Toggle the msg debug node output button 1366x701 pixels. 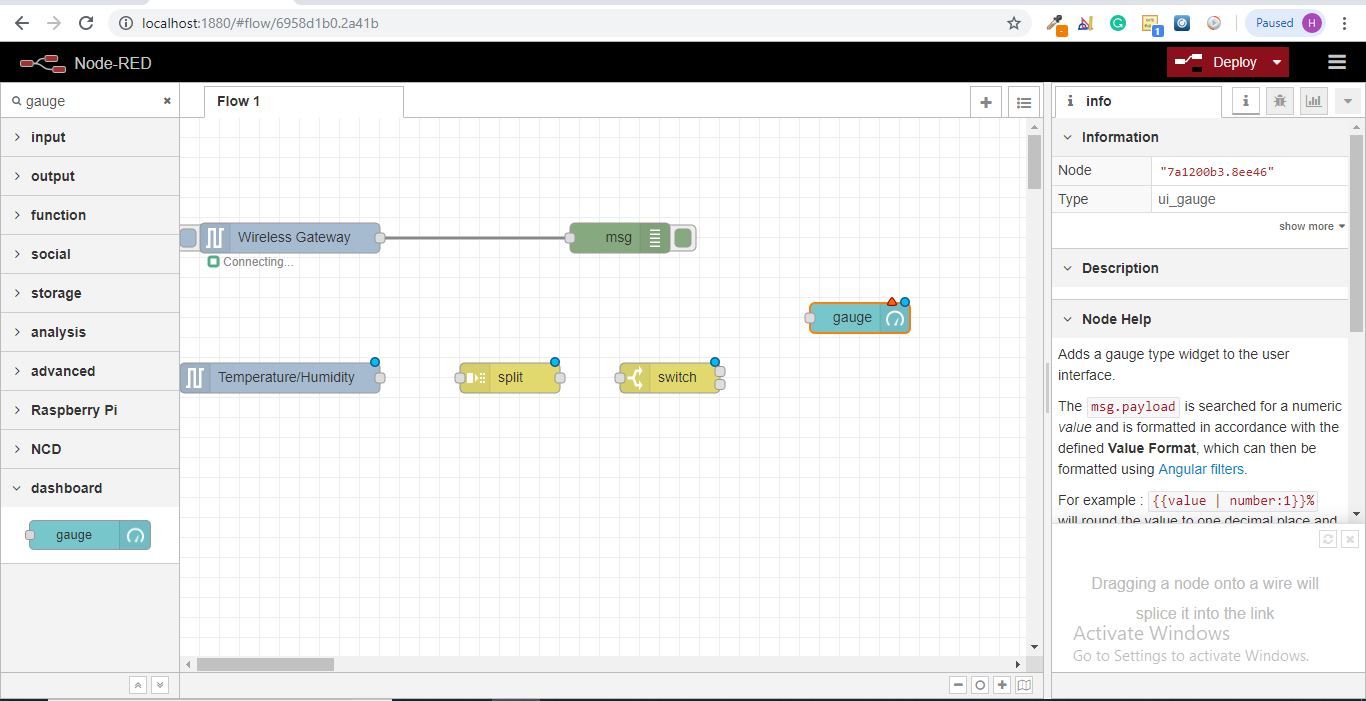(x=684, y=238)
